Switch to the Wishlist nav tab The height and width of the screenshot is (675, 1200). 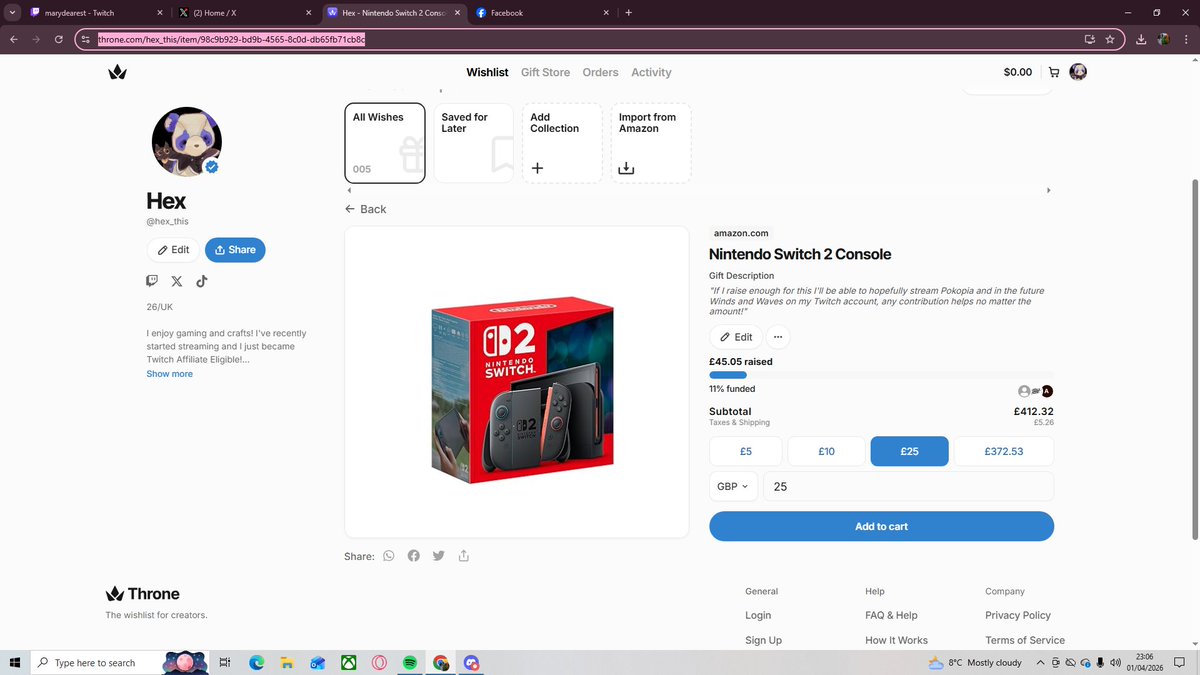[x=487, y=72]
